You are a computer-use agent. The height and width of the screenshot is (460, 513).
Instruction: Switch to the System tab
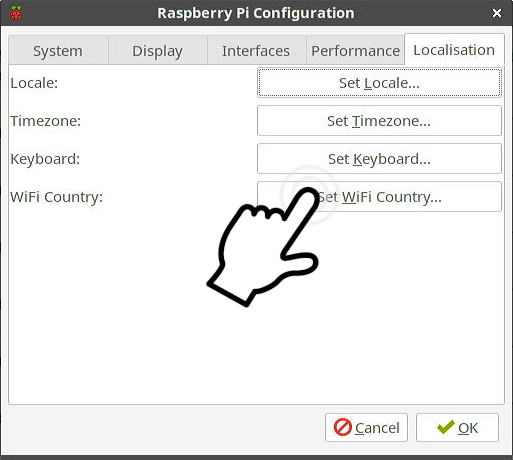(x=58, y=51)
